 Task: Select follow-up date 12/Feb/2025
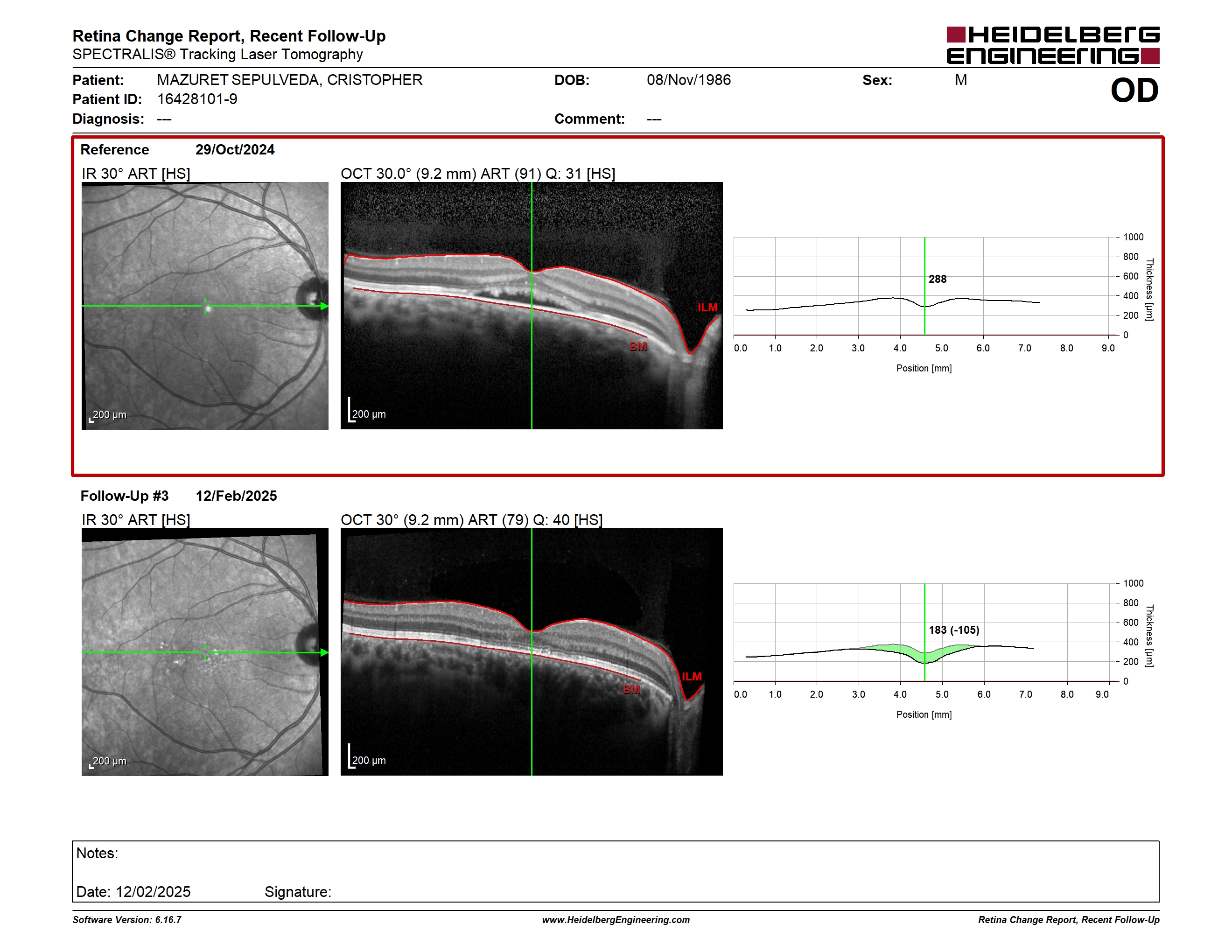tap(236, 496)
